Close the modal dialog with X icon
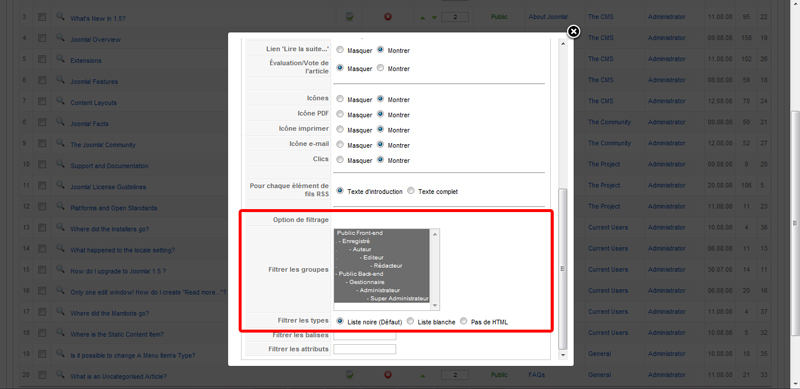The width and height of the screenshot is (800, 389). [573, 32]
